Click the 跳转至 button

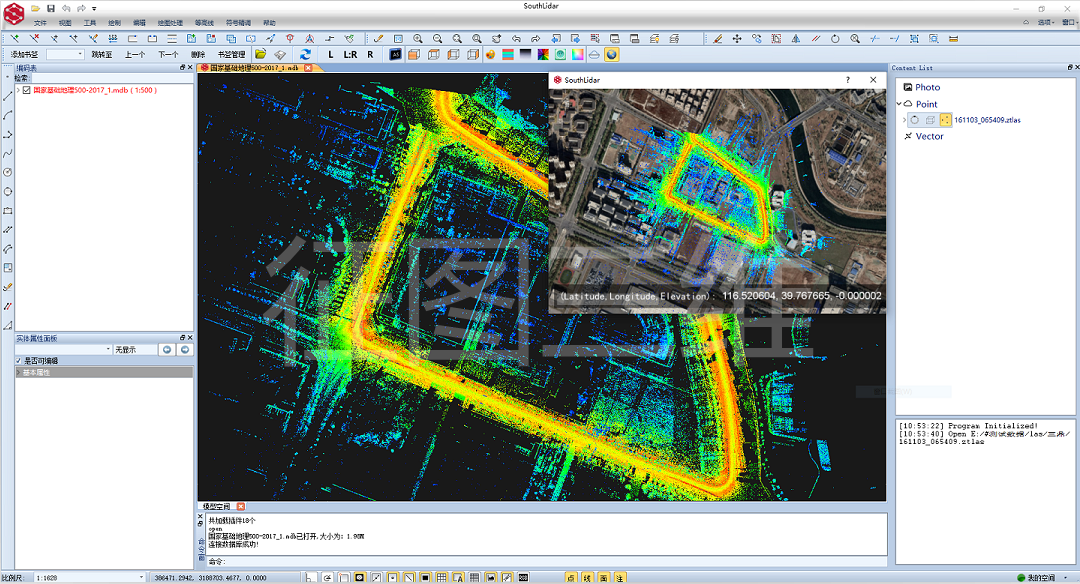click(x=102, y=54)
